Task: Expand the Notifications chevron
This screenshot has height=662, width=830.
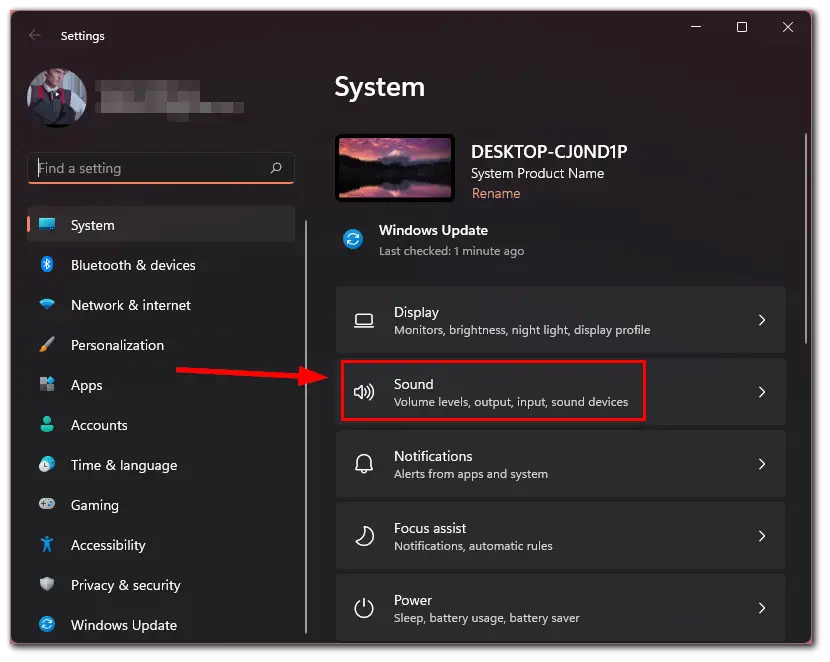Action: click(x=762, y=464)
